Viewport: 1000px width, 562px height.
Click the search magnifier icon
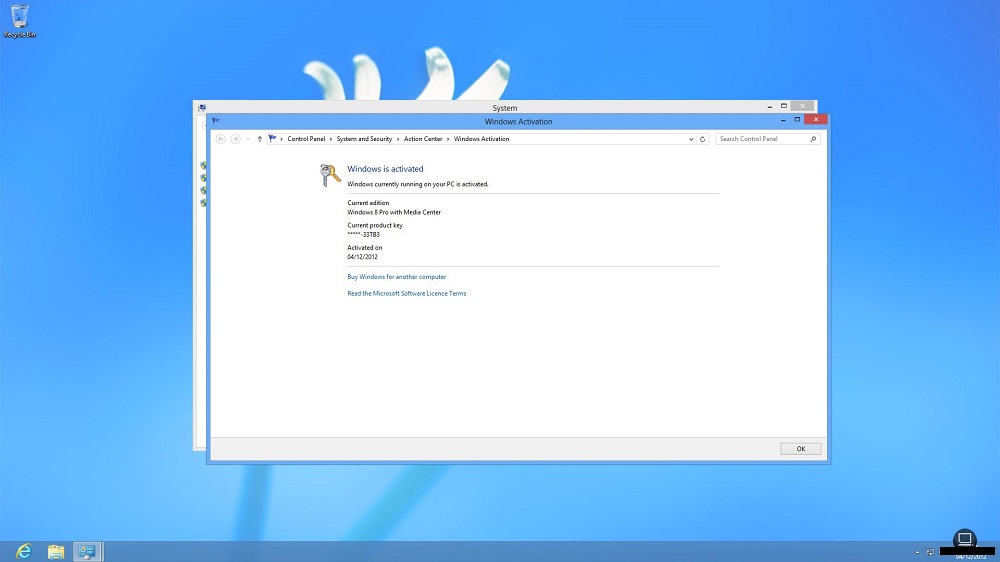813,138
